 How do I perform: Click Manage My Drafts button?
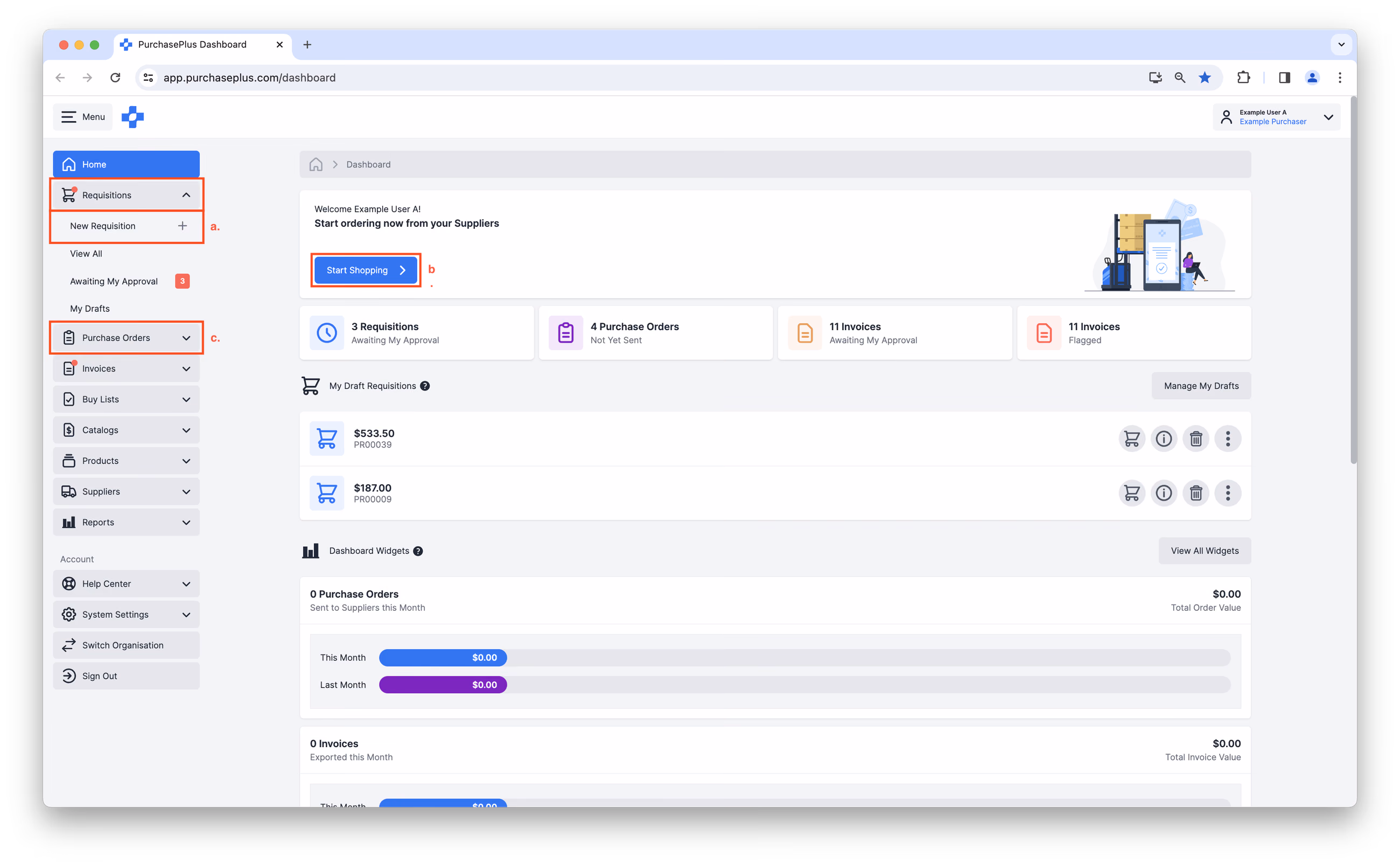tap(1201, 386)
